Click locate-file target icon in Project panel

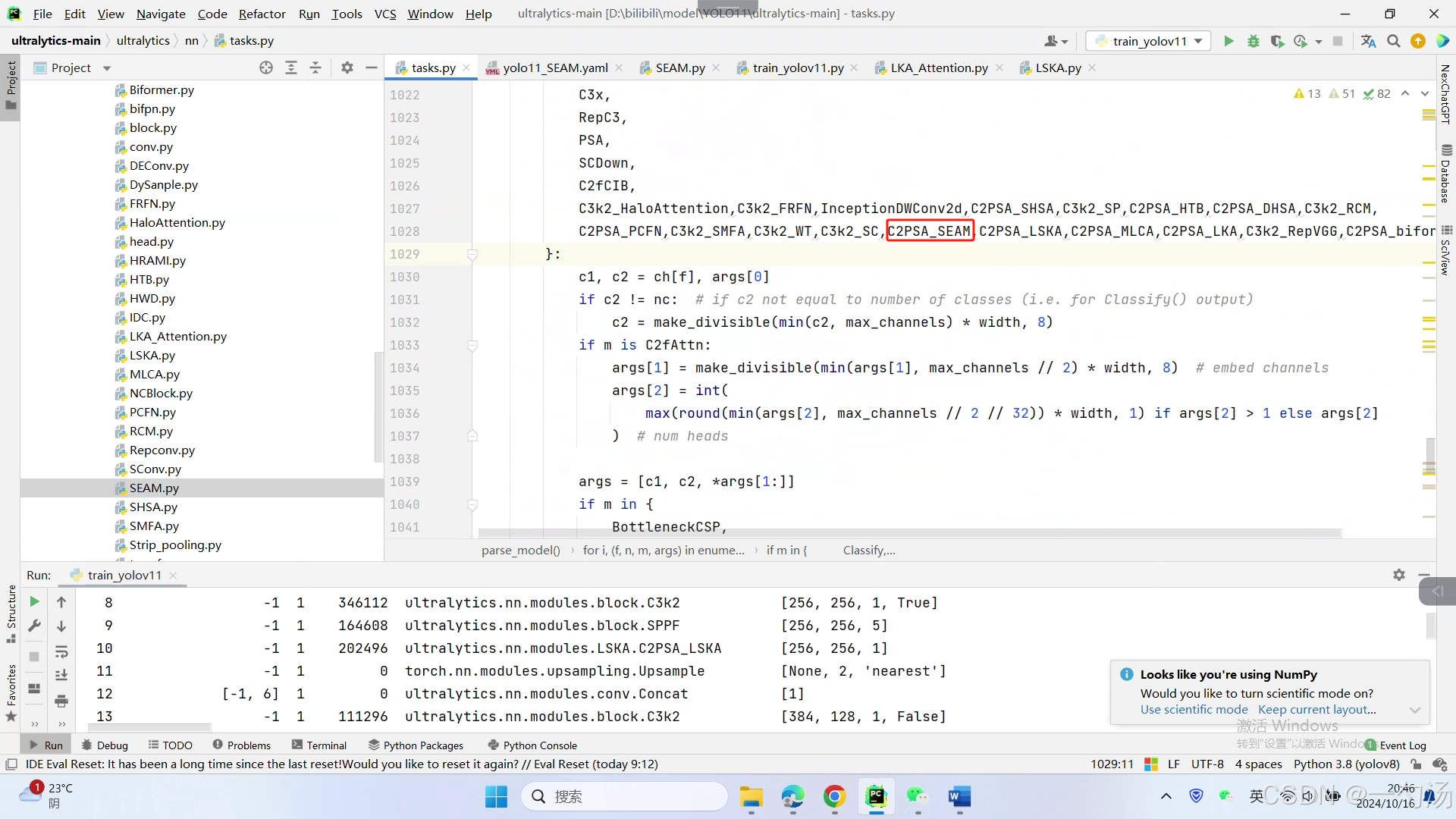coord(265,67)
